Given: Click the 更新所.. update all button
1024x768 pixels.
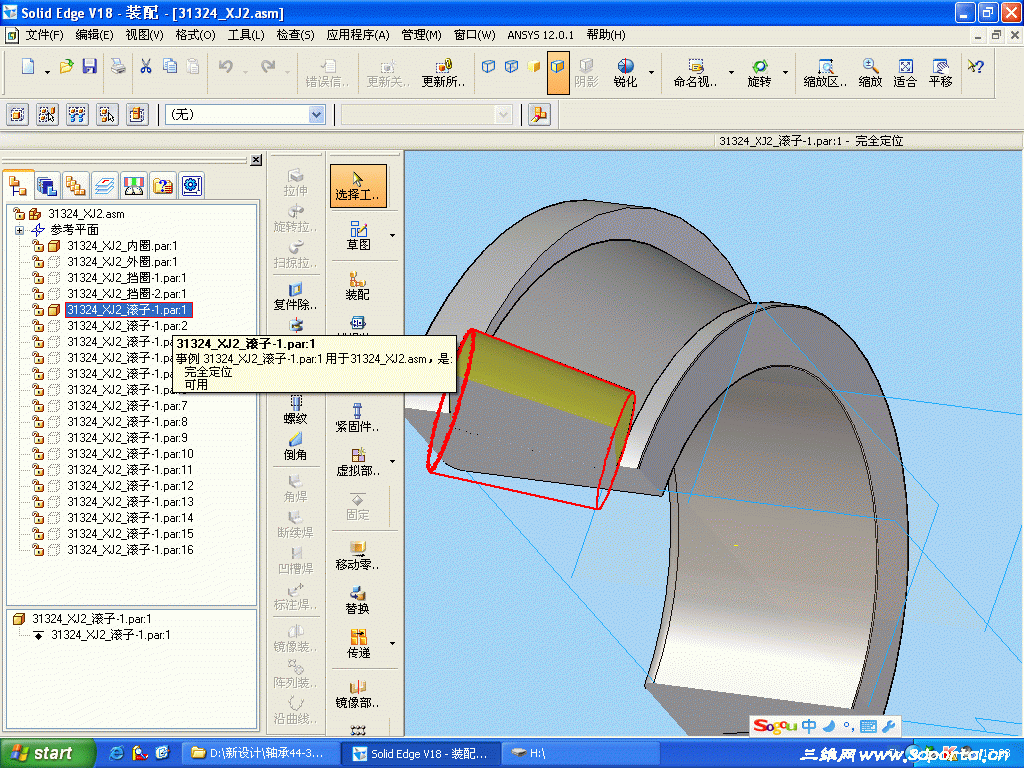Looking at the screenshot, I should 443,73.
